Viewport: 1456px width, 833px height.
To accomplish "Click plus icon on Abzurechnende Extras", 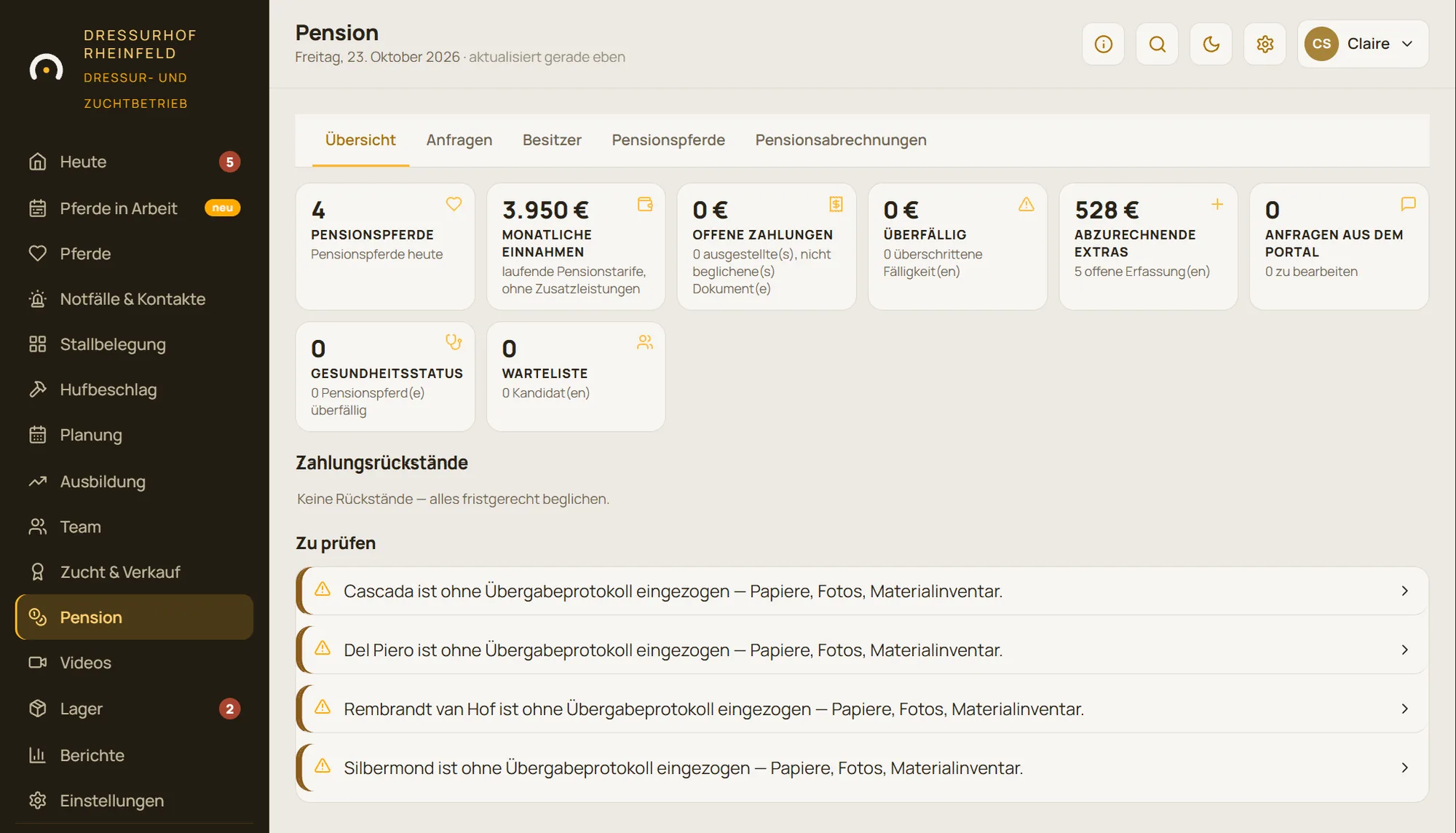I will [1217, 205].
